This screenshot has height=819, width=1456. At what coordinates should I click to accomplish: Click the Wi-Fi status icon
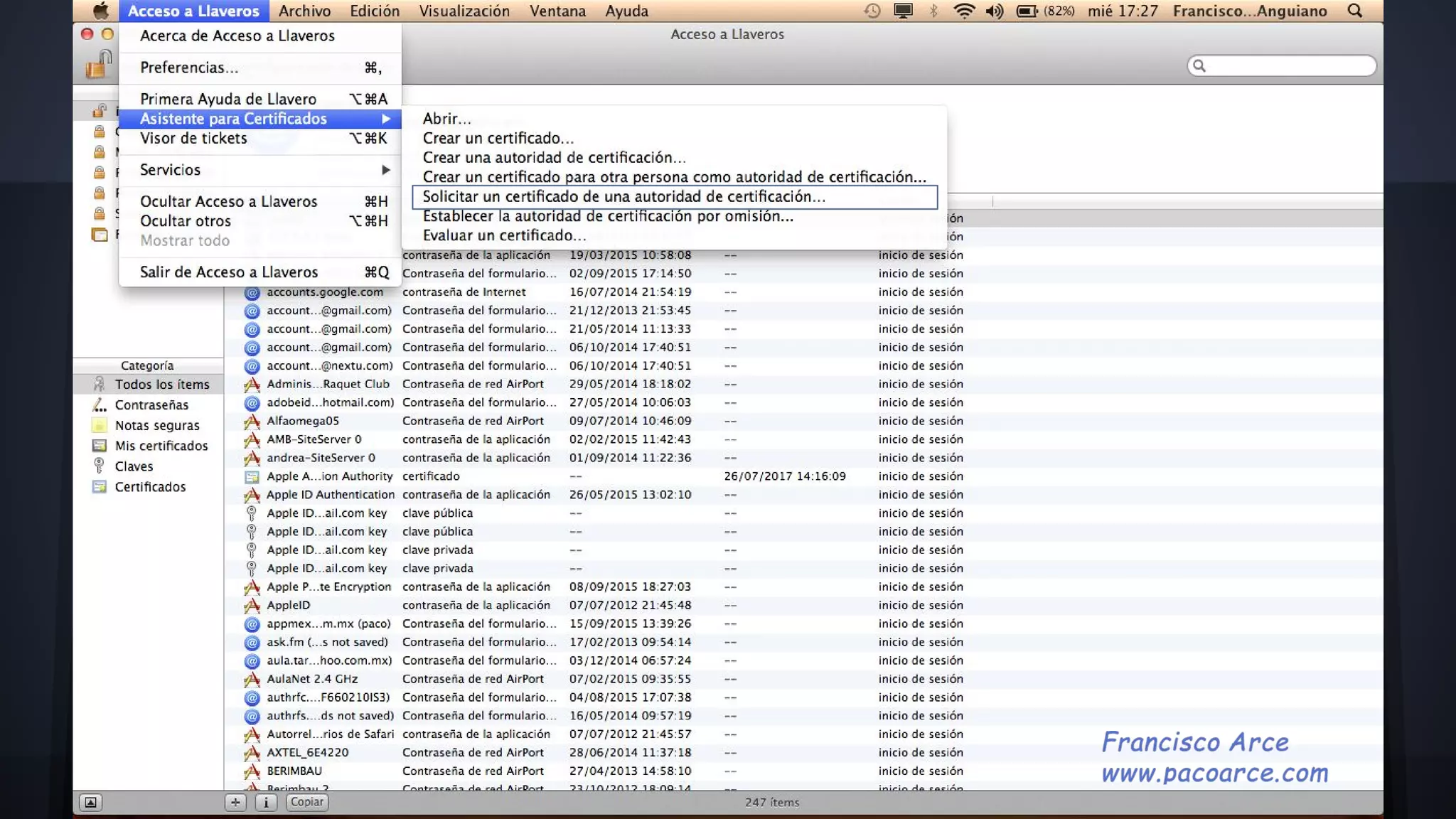click(963, 11)
